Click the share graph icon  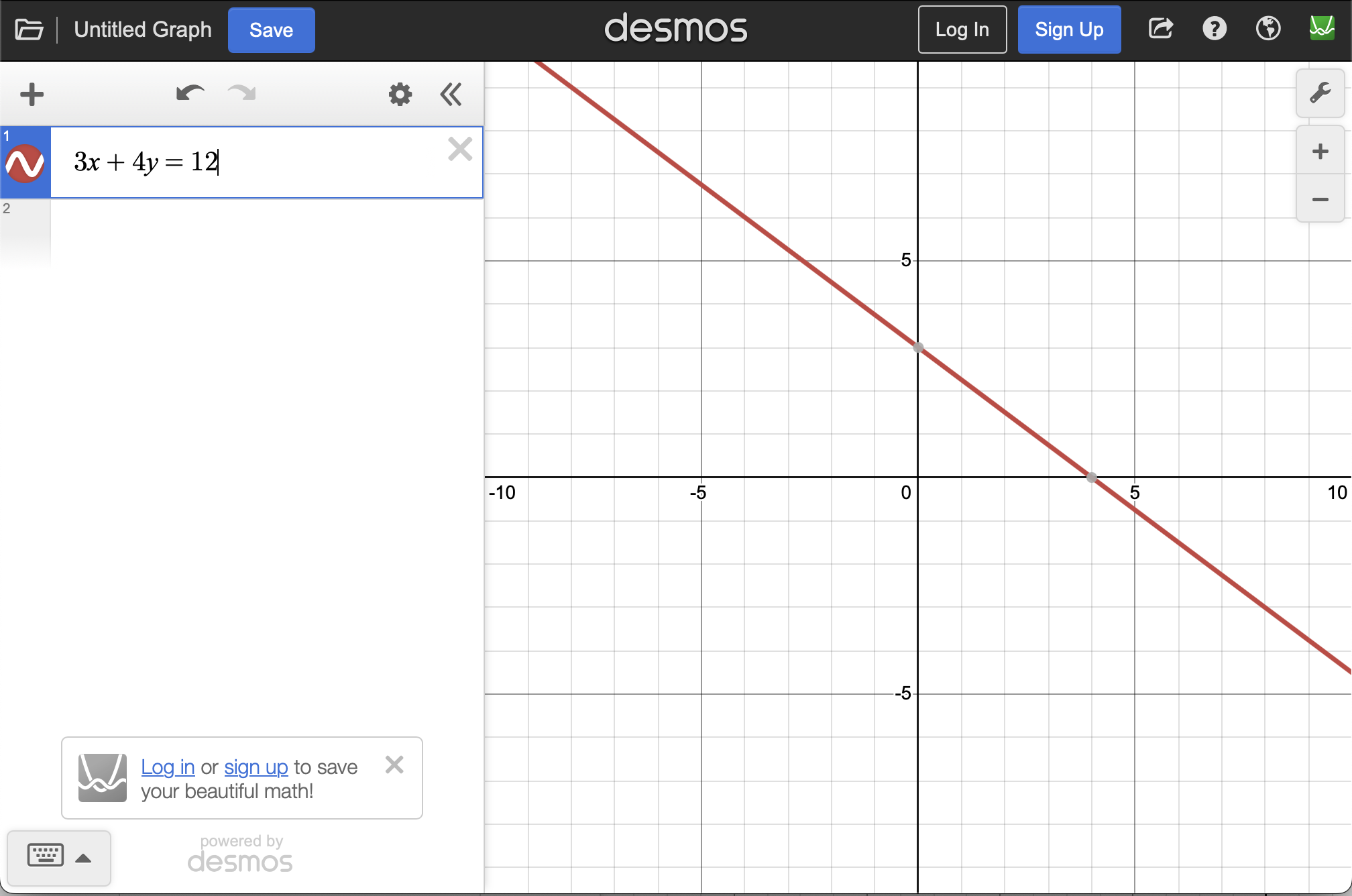(1160, 29)
